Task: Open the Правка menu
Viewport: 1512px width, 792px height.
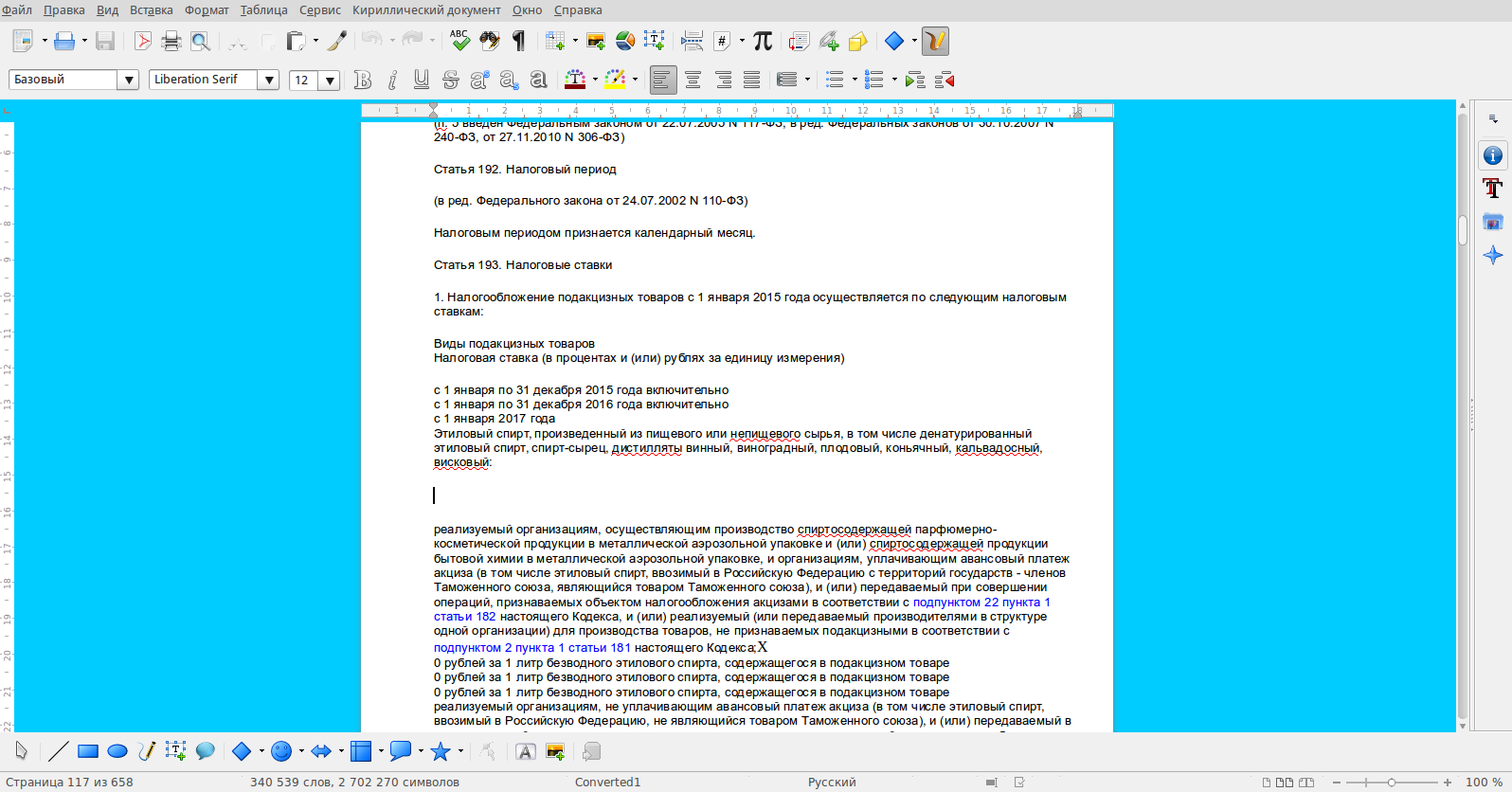Action: 64,10
